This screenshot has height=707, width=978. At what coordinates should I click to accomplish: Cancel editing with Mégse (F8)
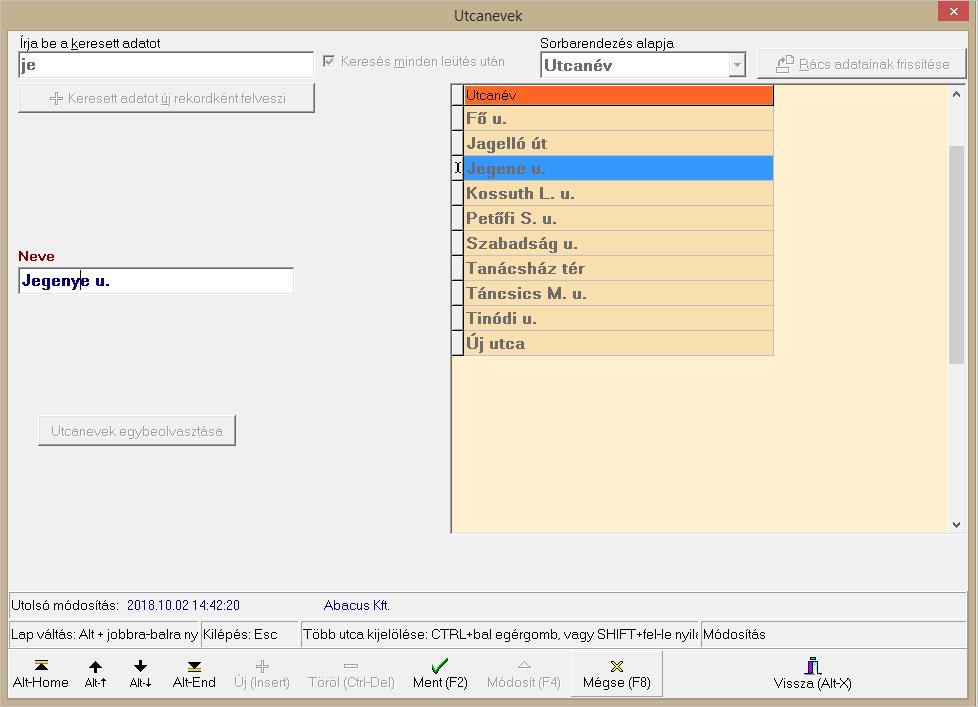coord(617,674)
